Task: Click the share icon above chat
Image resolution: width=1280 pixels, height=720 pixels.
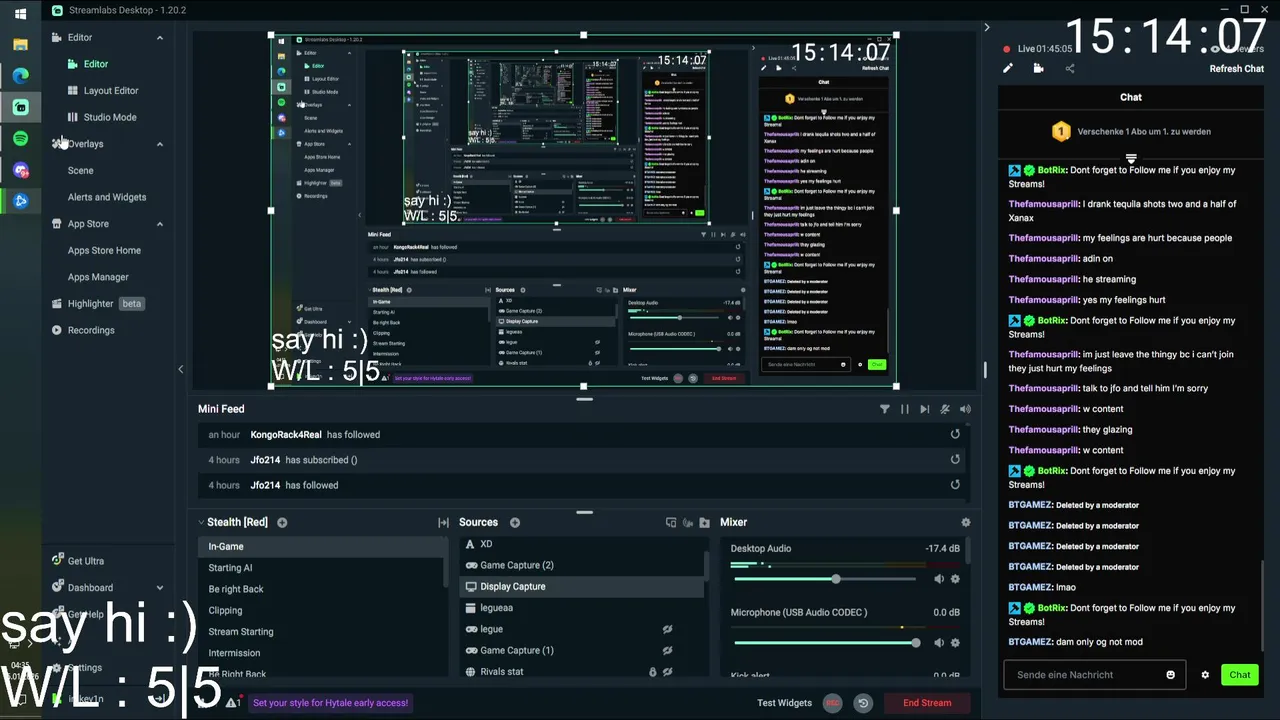Action: 1070,68
